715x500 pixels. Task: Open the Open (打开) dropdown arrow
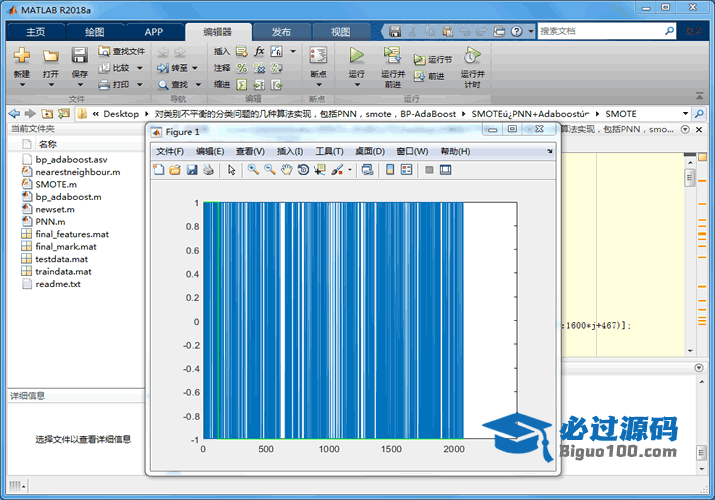[x=51, y=85]
